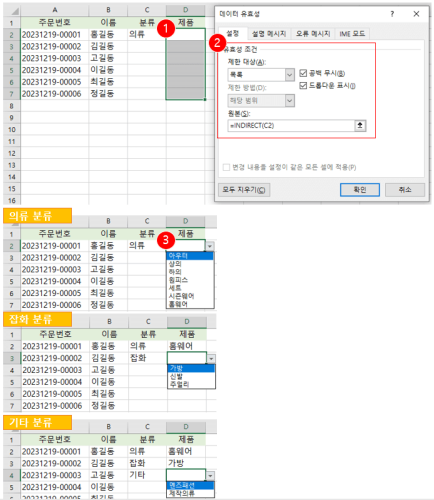434x500 pixels.
Task: Click cell D3 dropdown arrow in 잡화 분류 sheet
Action: pos(211,359)
